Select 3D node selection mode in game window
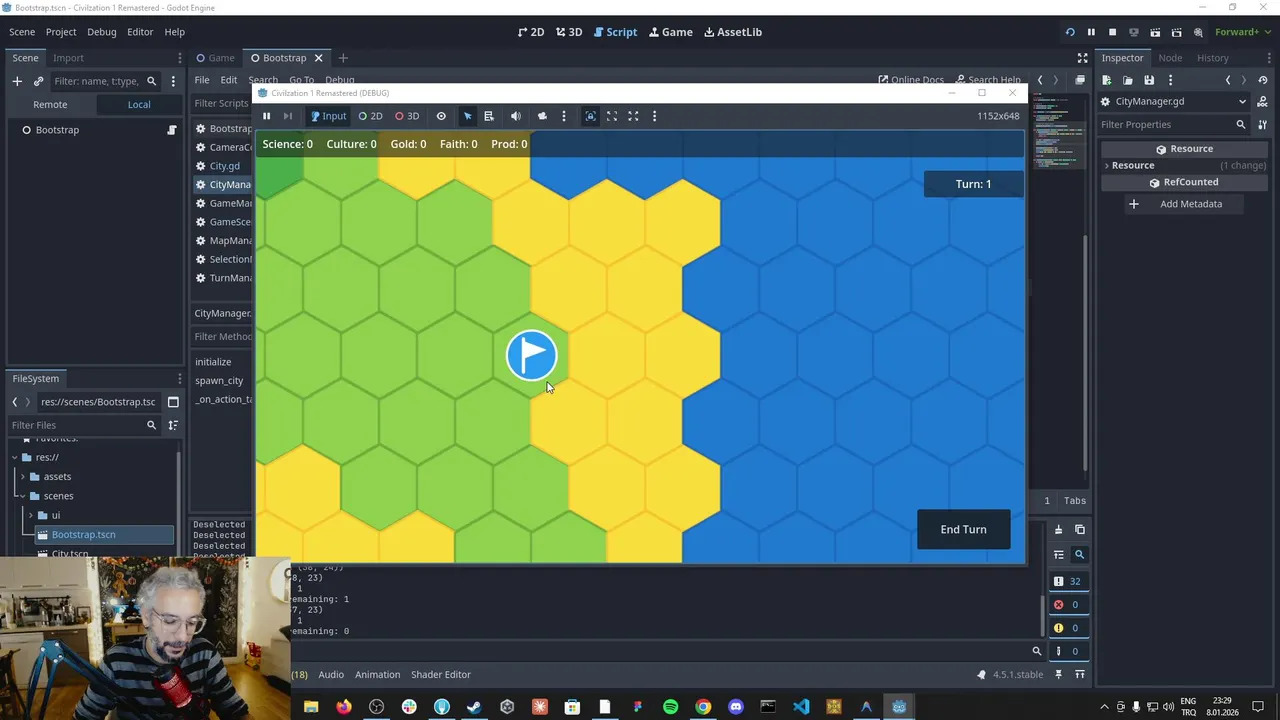 [x=406, y=116]
